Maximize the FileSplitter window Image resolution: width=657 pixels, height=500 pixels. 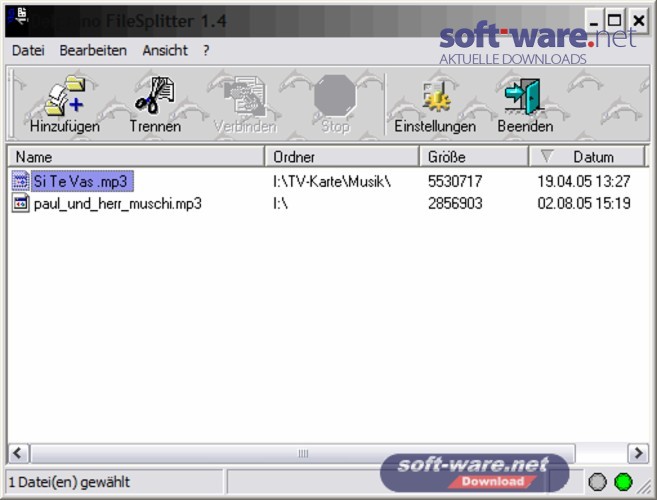614,20
